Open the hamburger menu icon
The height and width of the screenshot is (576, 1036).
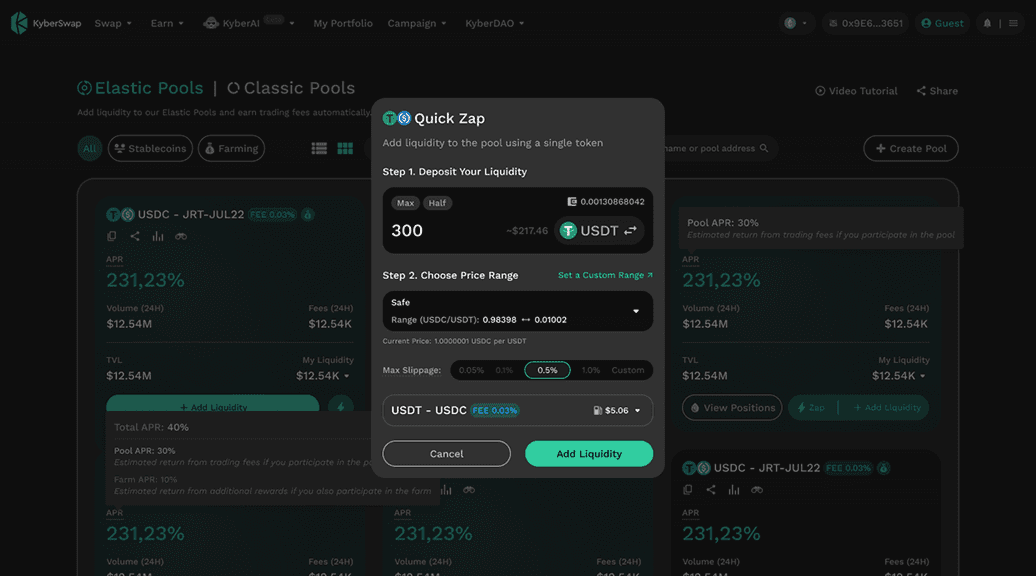(1013, 23)
